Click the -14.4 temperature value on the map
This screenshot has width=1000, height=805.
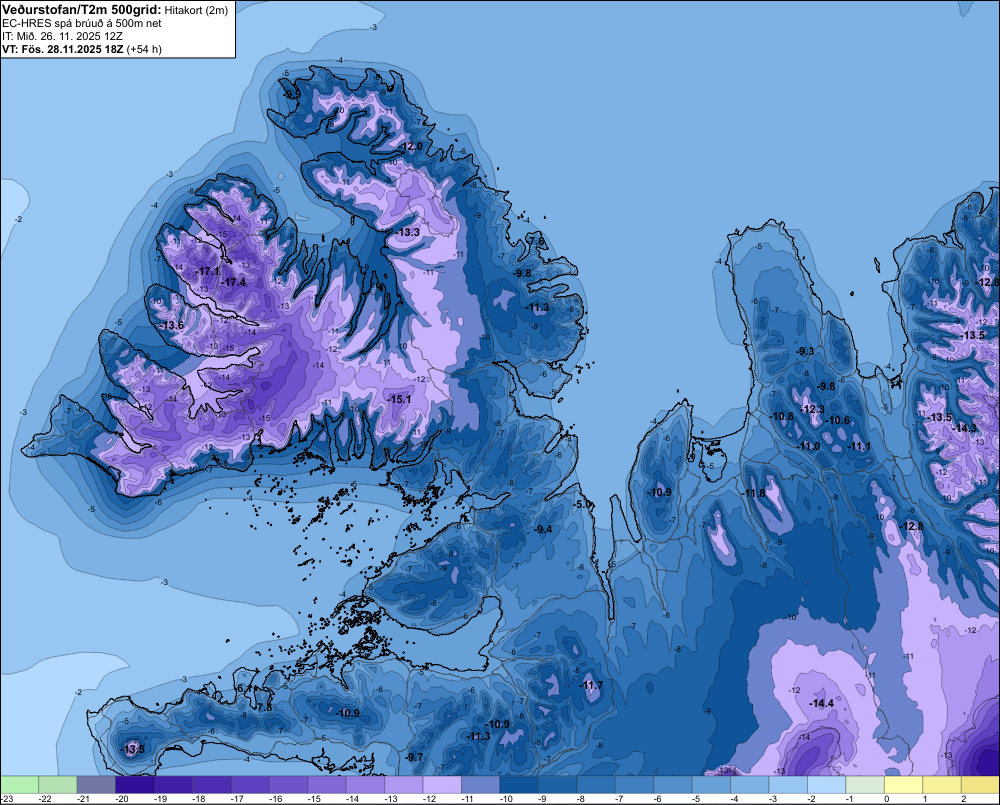(821, 704)
